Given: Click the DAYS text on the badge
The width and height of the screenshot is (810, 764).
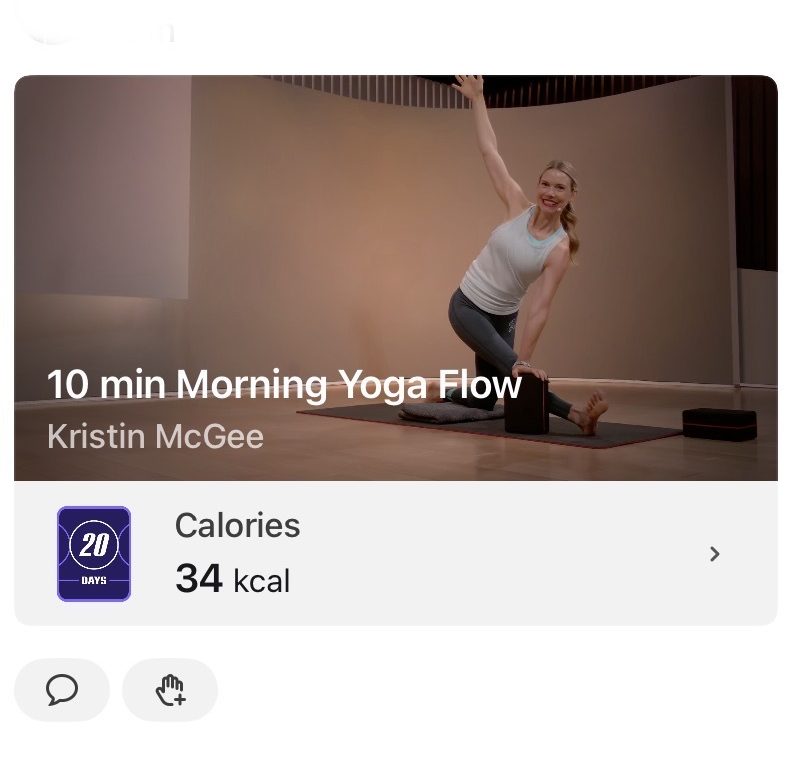Looking at the screenshot, I should point(94,581).
